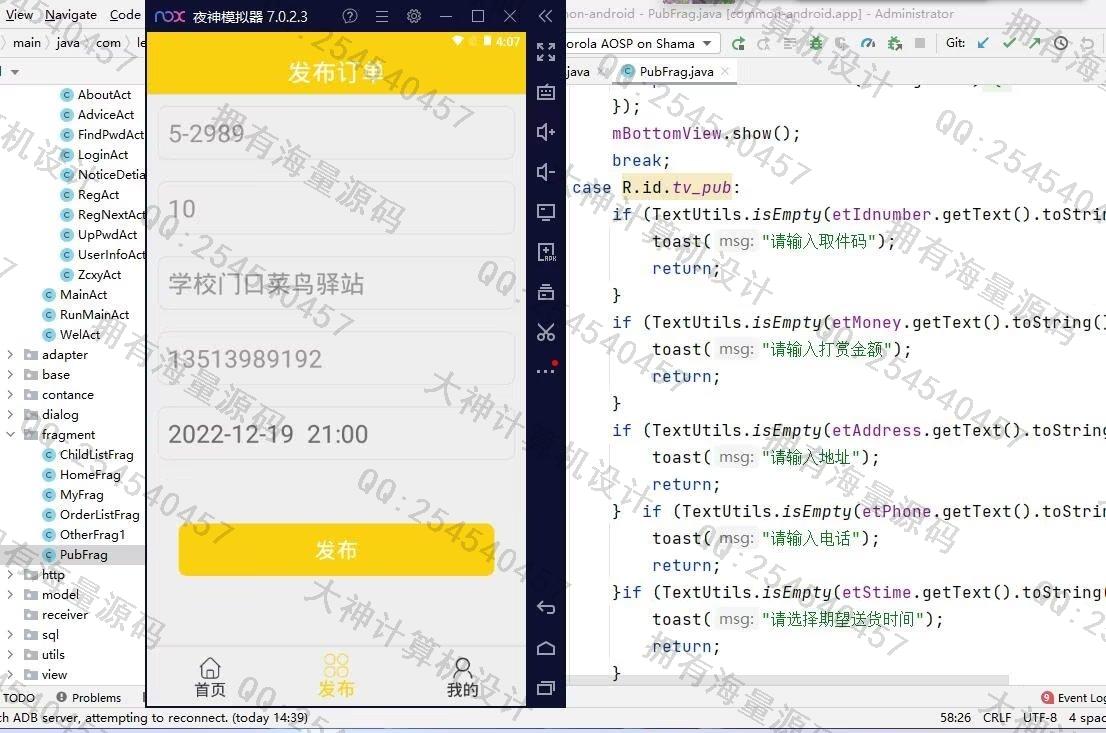Click Nox volume up icon
The width and height of the screenshot is (1106, 733).
click(x=545, y=132)
